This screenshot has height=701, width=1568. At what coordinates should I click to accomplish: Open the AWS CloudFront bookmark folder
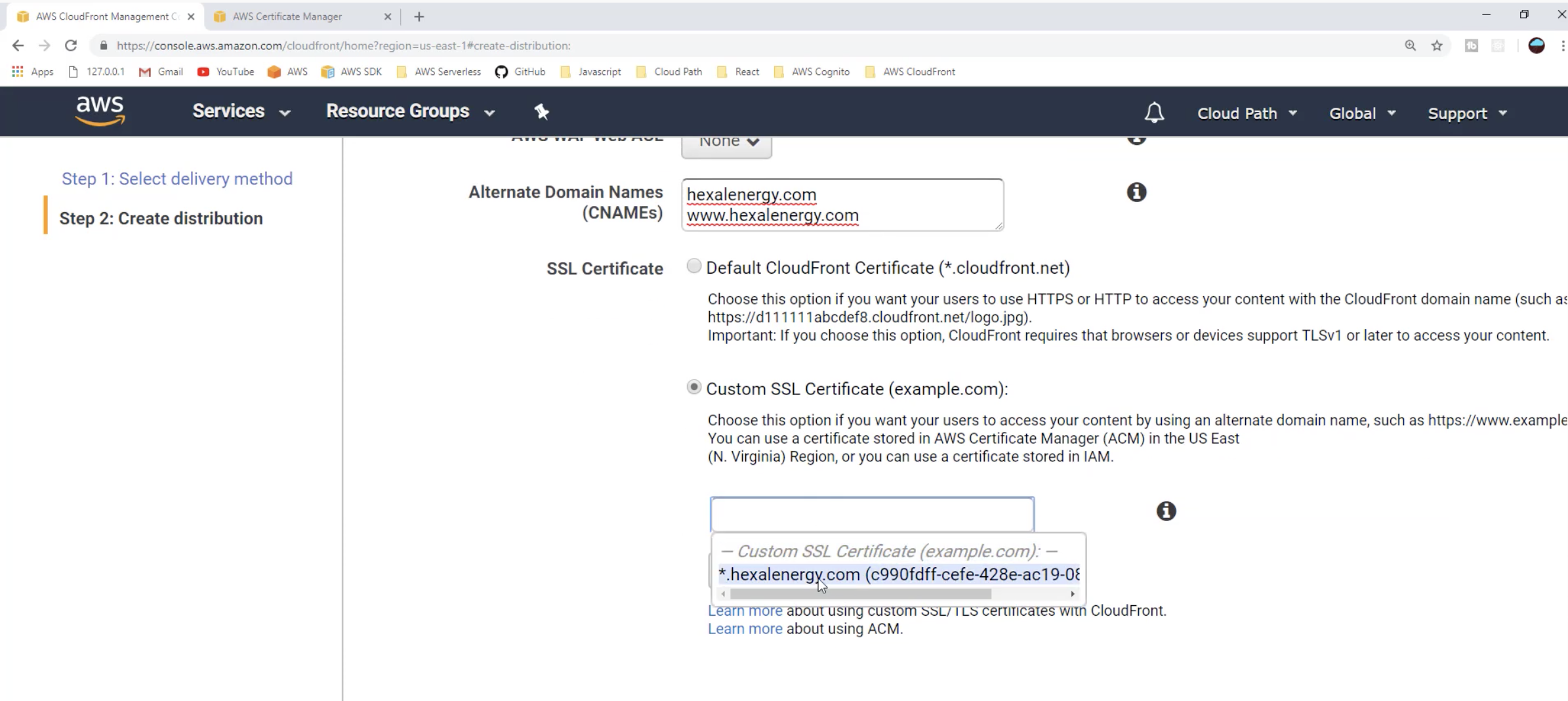point(910,72)
